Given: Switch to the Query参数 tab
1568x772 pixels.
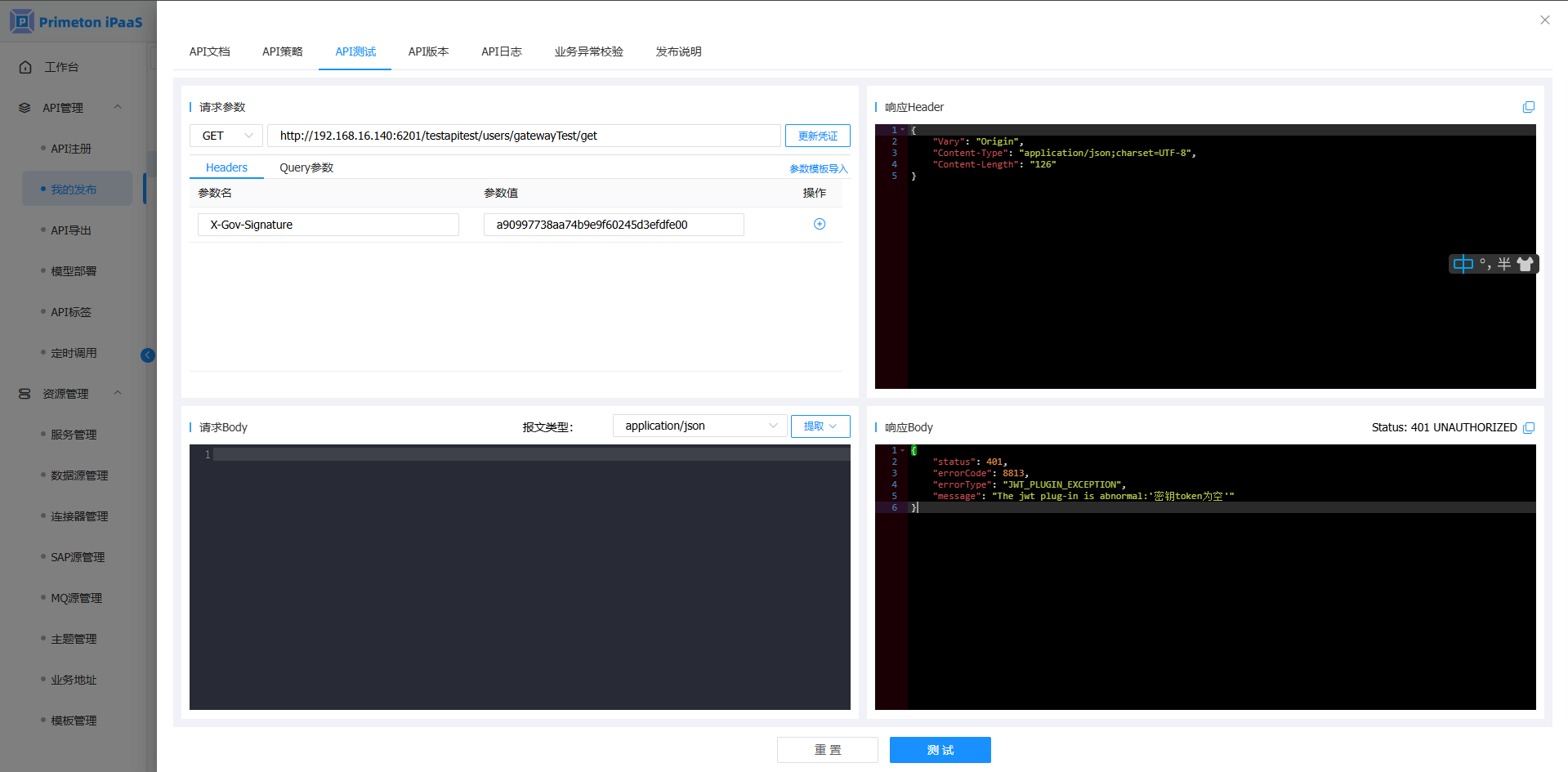Looking at the screenshot, I should pyautogui.click(x=306, y=167).
